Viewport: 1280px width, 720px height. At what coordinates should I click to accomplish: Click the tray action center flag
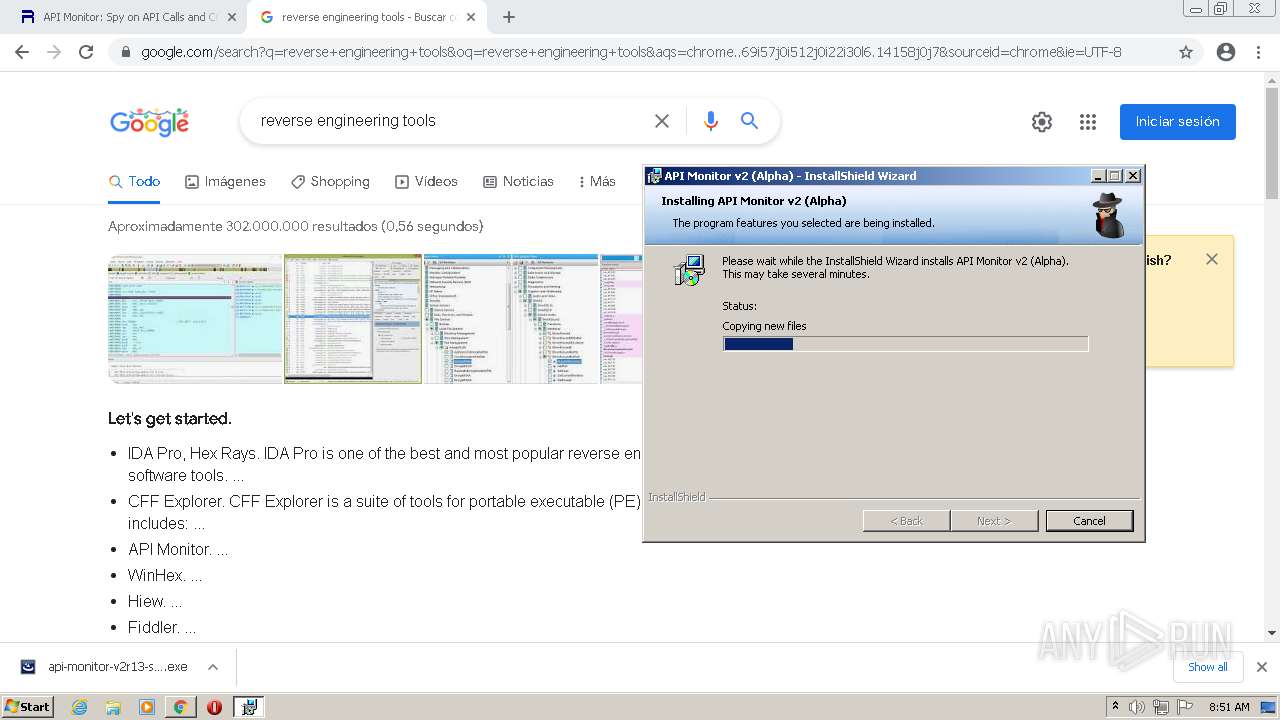tap(1183, 707)
